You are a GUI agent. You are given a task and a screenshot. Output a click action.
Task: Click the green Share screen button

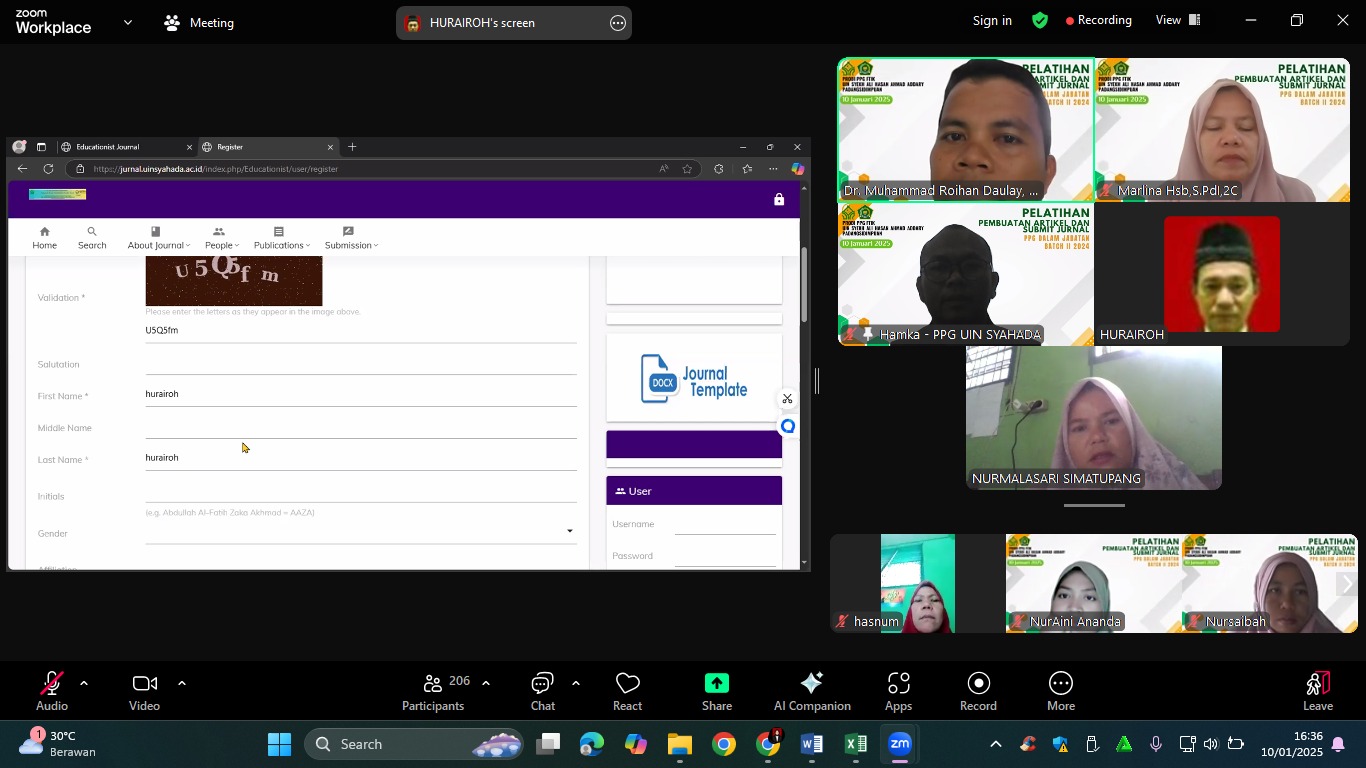pos(717,692)
